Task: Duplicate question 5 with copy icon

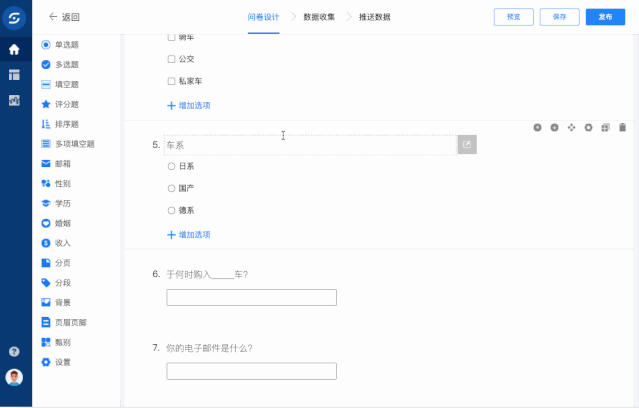Action: (606, 128)
